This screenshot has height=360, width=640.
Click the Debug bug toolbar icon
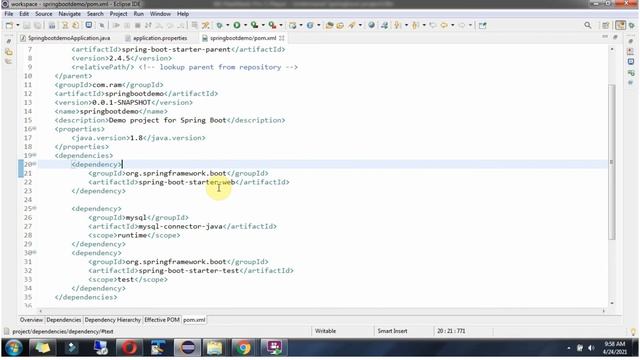(220, 25)
